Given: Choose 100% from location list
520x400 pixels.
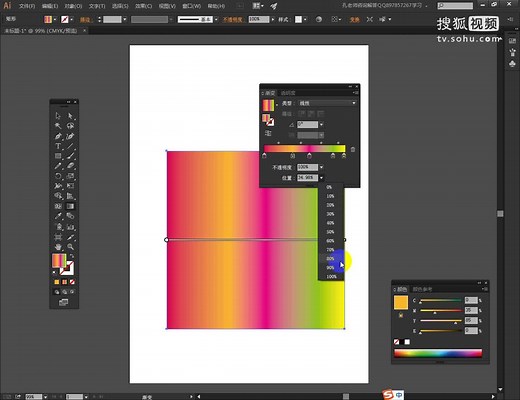Looking at the screenshot, I should (331, 277).
